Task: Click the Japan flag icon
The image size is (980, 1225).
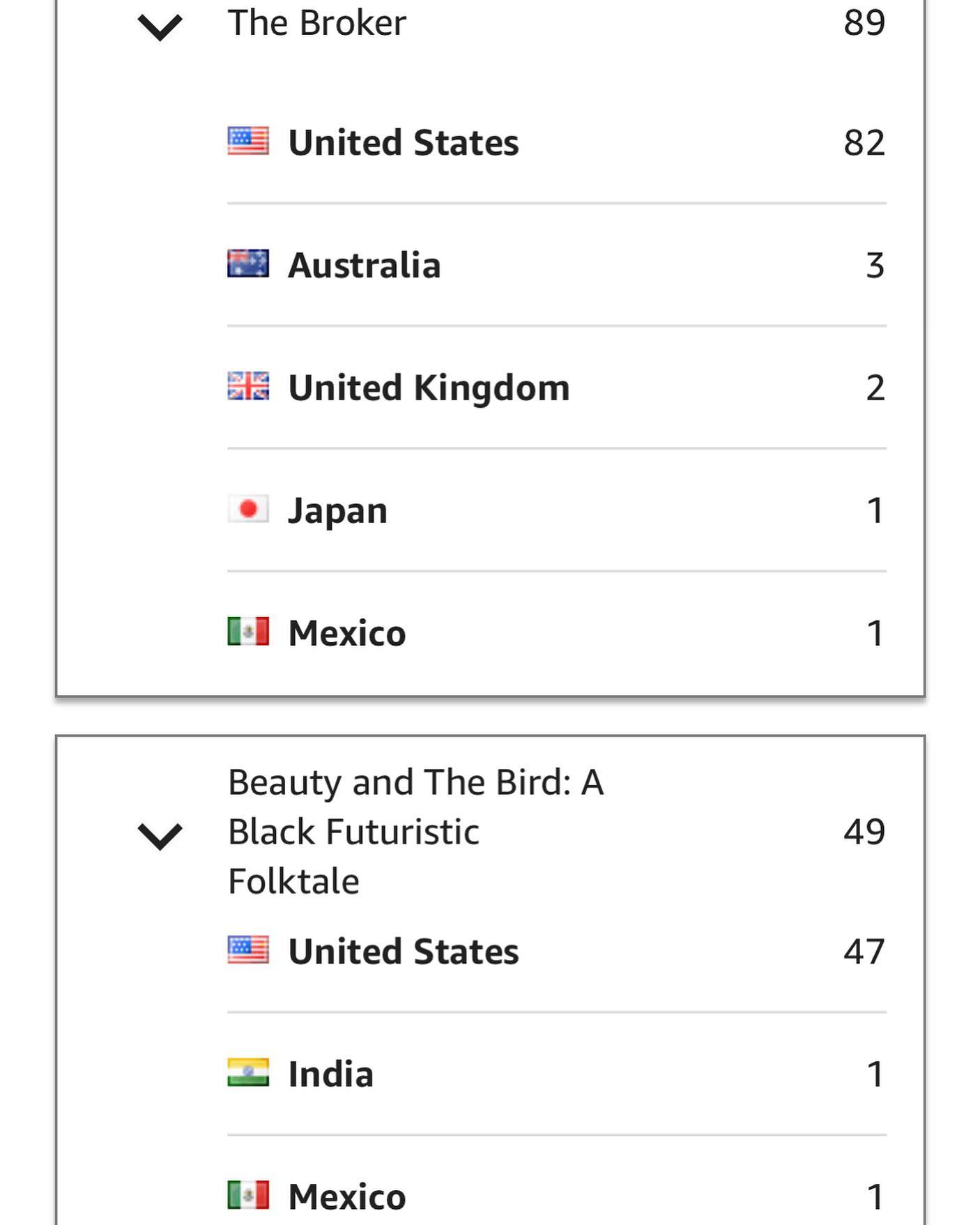Action: coord(248,509)
